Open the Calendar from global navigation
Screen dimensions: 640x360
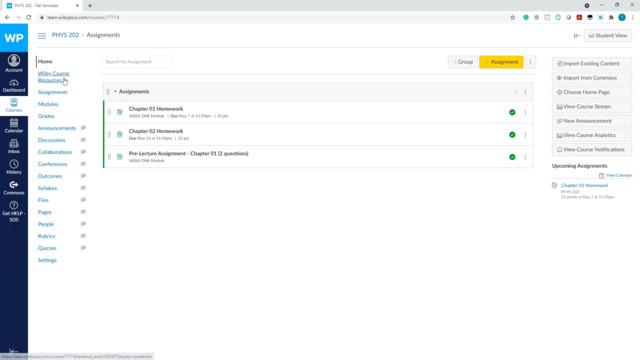pos(14,126)
